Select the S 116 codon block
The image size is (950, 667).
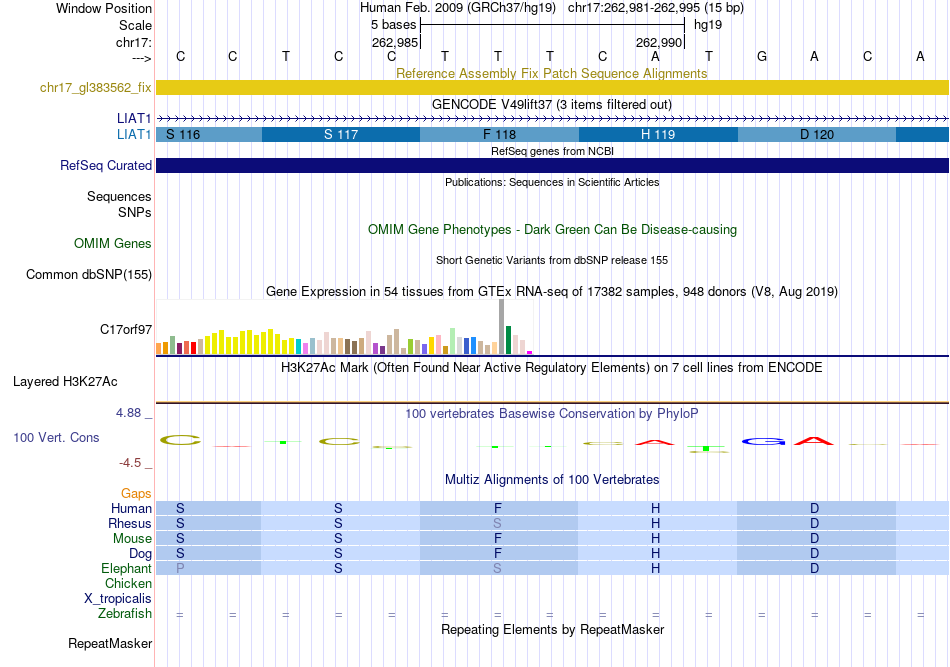tap(209, 134)
